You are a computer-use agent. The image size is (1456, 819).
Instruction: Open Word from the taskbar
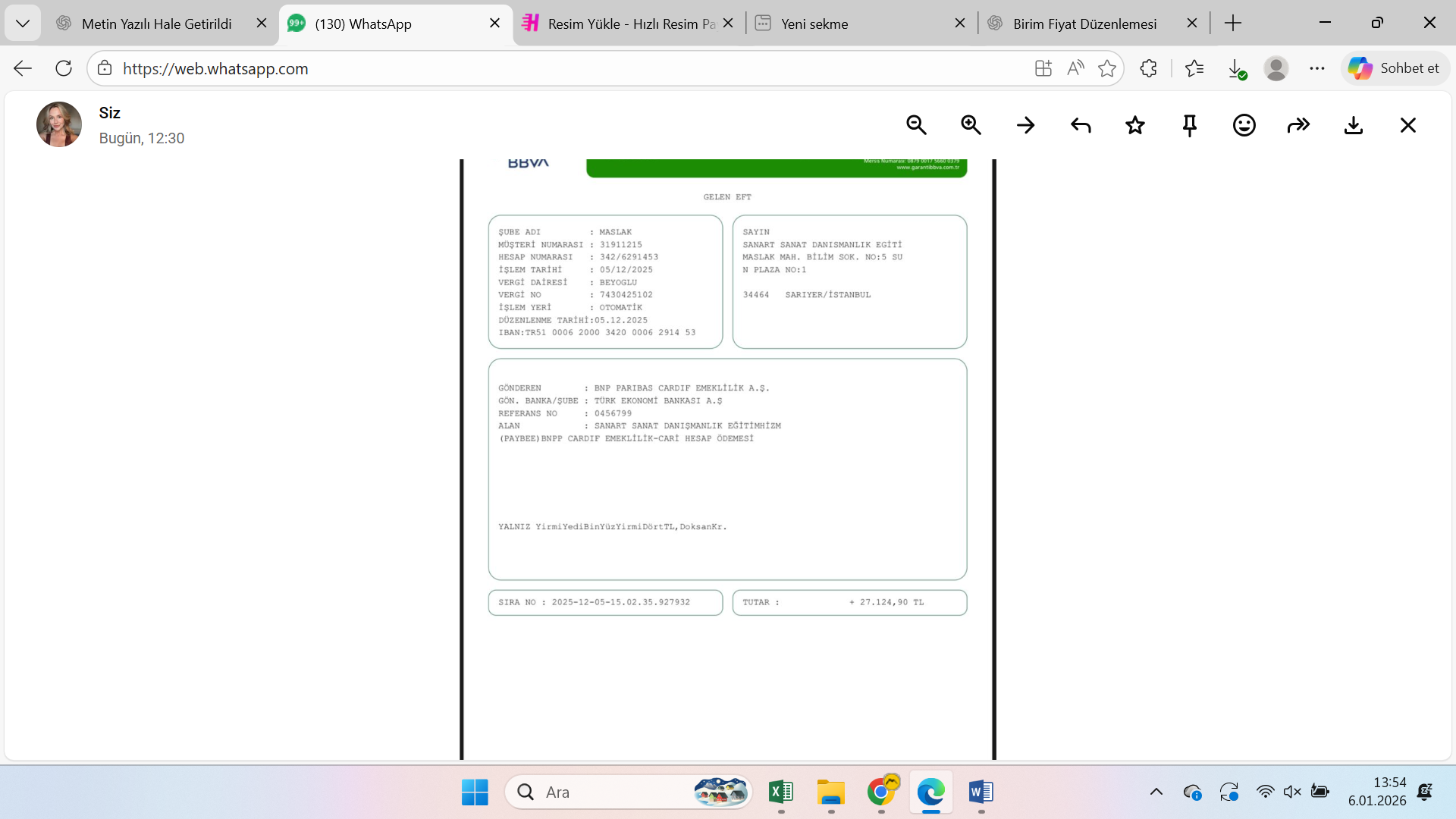pos(981,792)
